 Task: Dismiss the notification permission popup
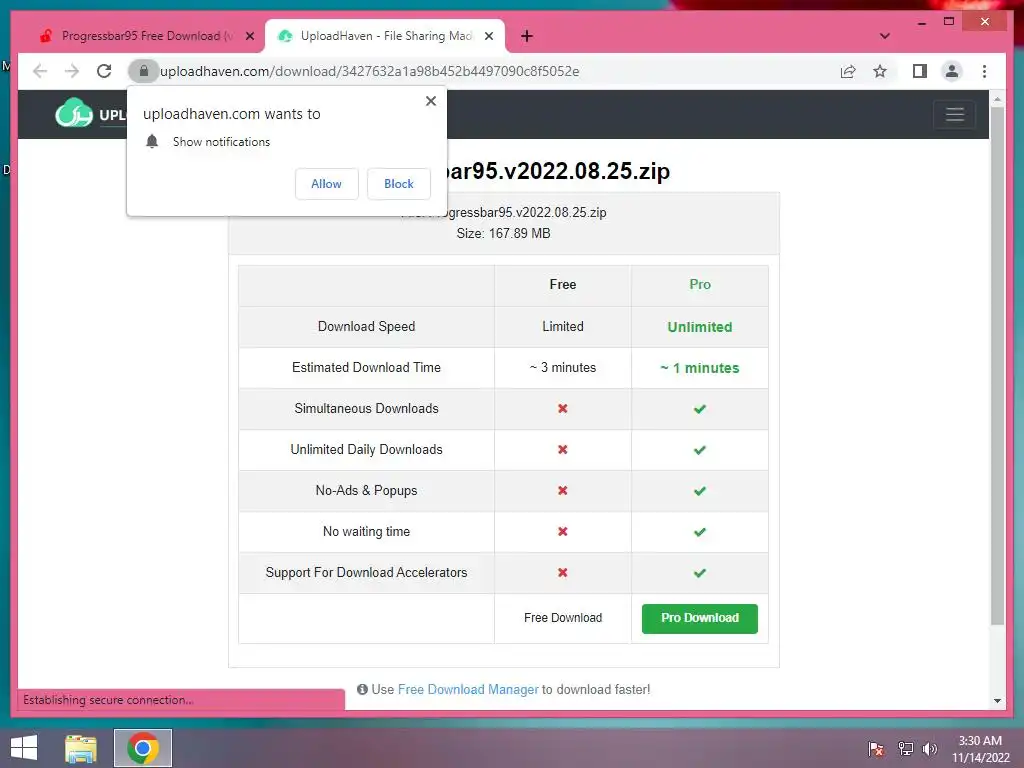coord(430,101)
